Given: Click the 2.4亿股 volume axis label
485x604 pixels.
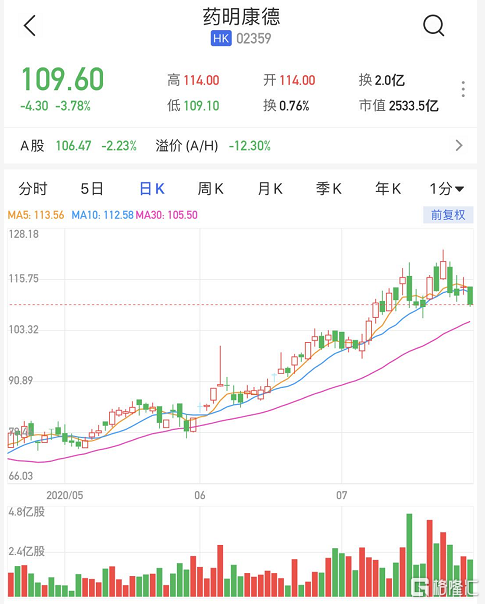Looking at the screenshot, I should point(27,551).
